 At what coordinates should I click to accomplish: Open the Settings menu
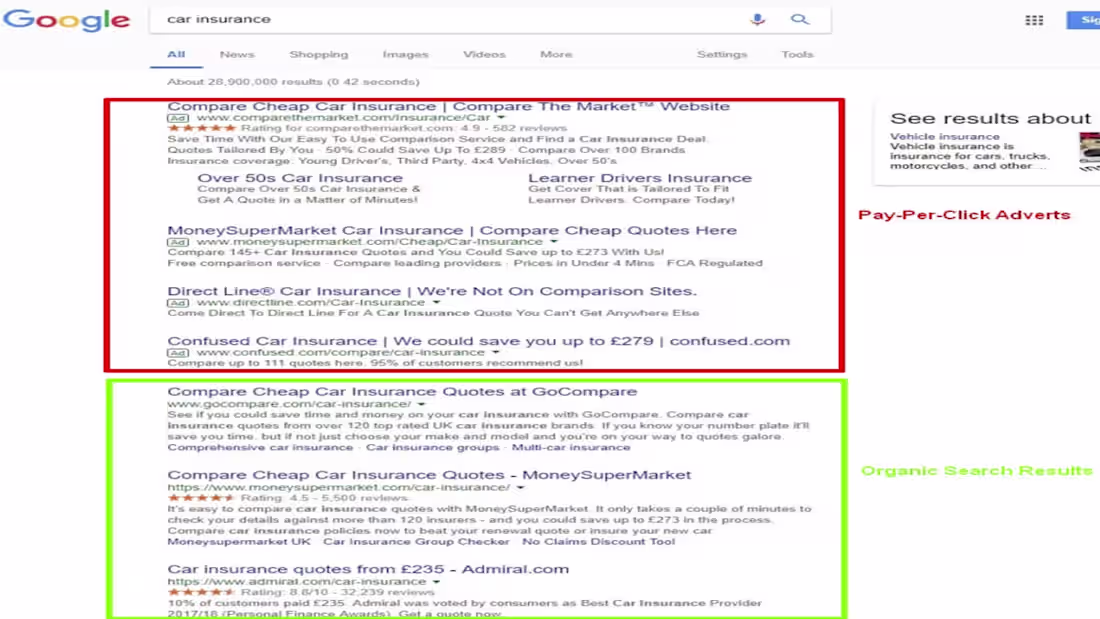click(722, 54)
